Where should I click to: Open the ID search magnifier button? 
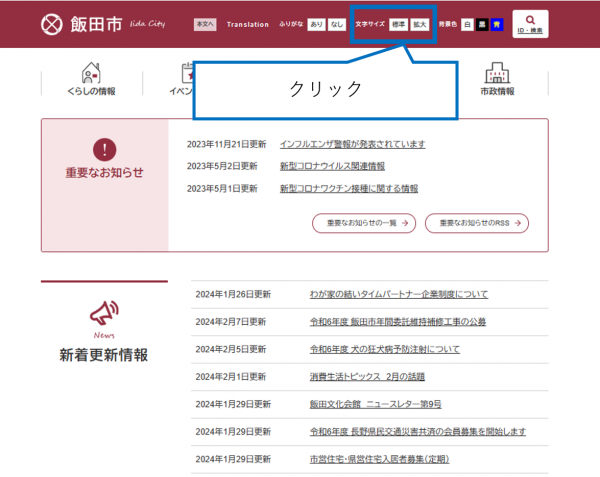click(x=529, y=24)
